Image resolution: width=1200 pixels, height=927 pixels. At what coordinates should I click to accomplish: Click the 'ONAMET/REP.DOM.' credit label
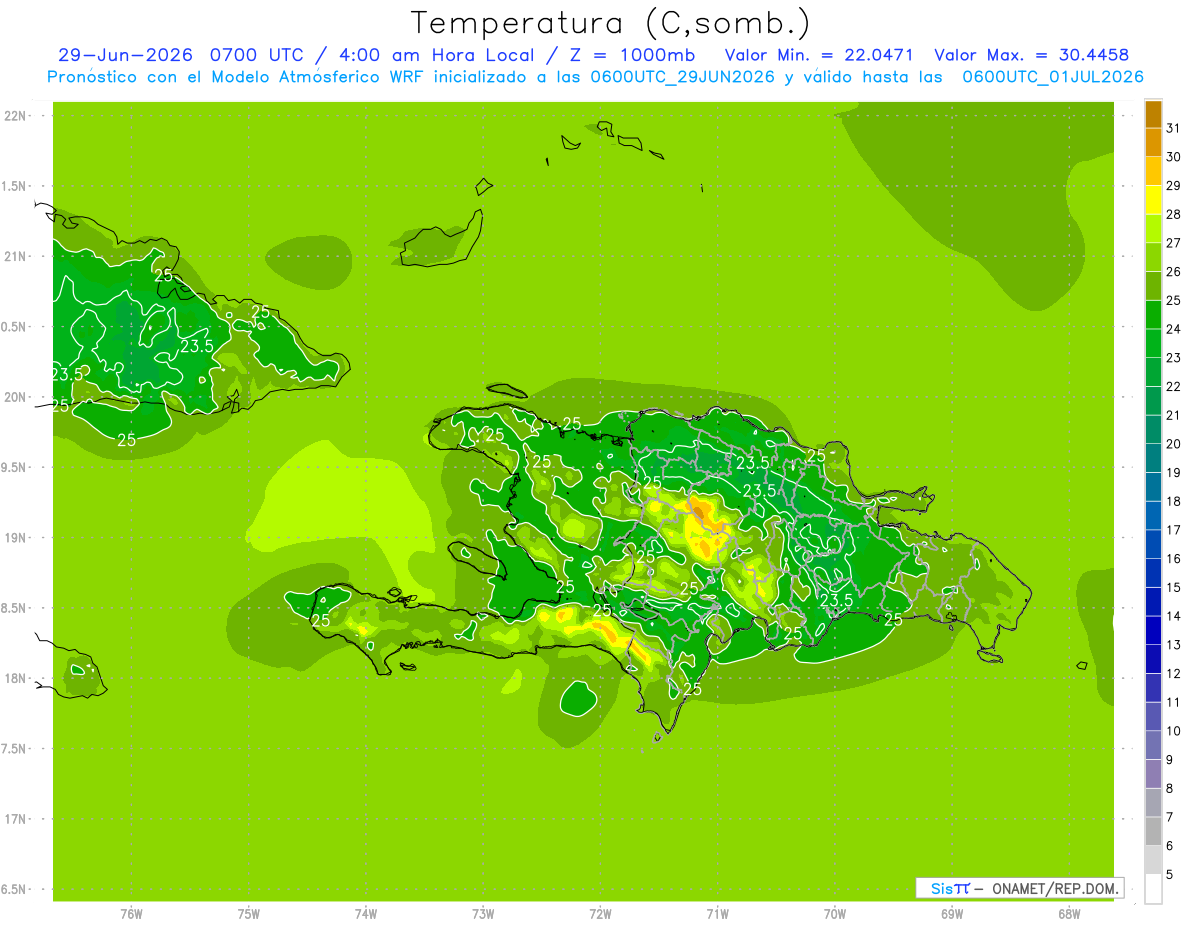(1055, 888)
